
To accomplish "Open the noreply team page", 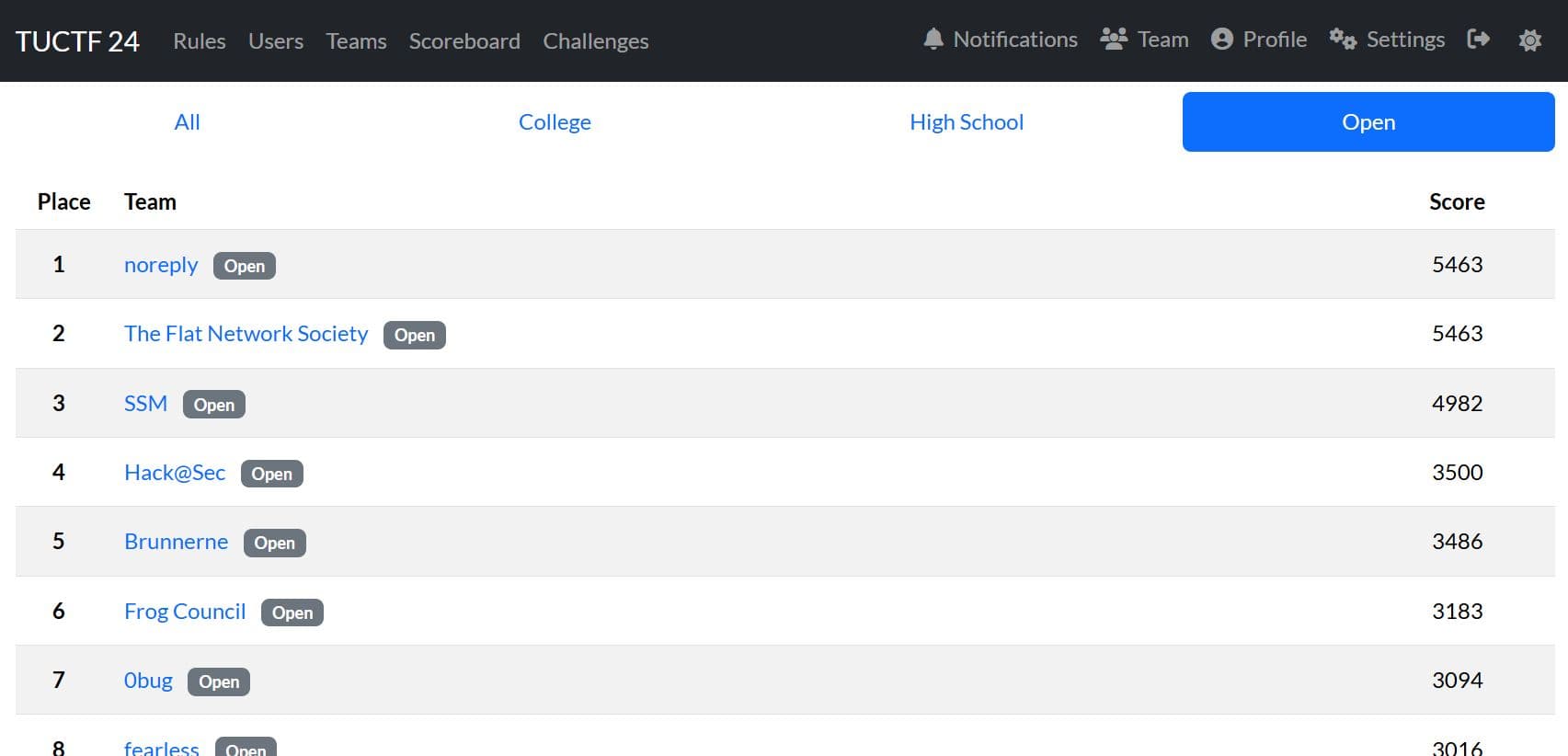I will 161,265.
